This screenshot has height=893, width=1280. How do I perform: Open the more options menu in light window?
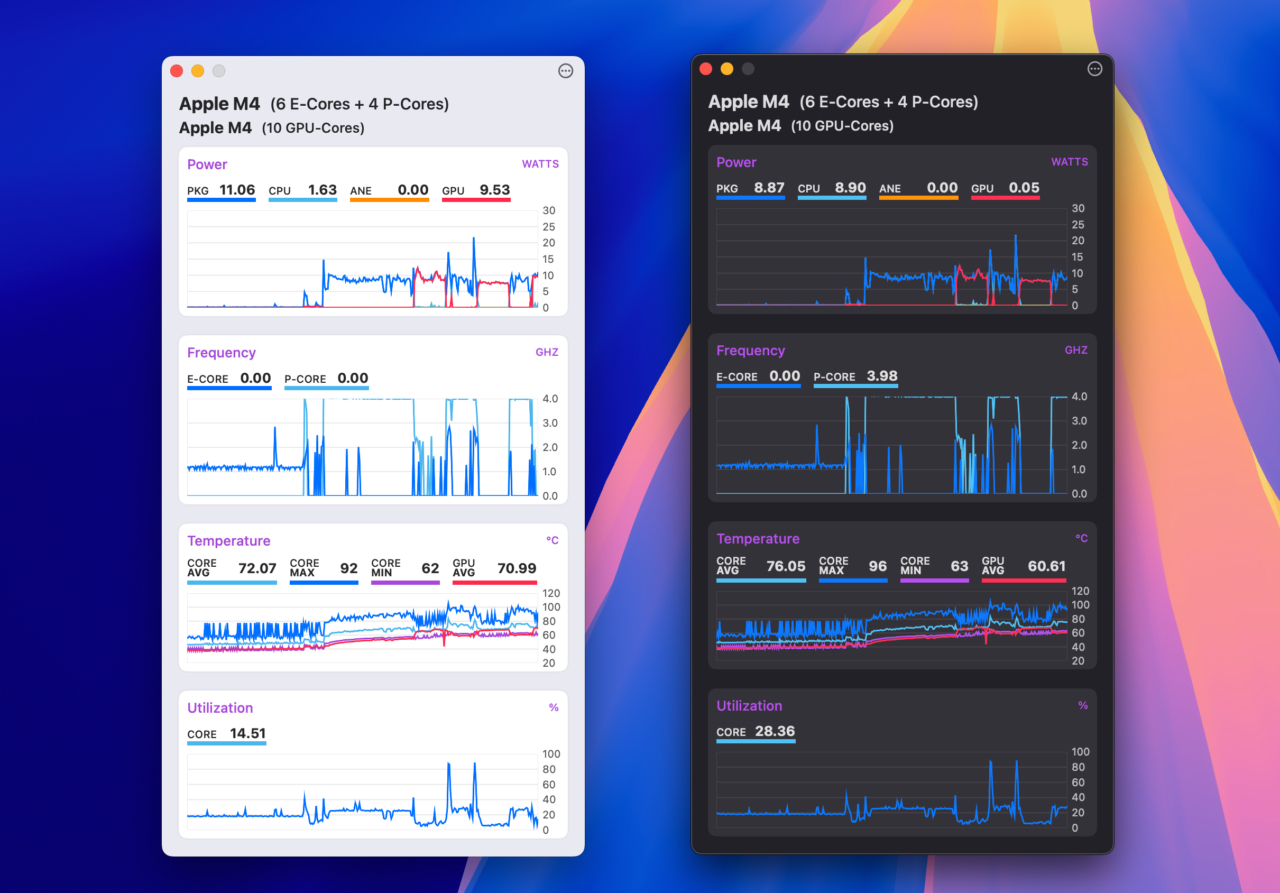point(565,71)
